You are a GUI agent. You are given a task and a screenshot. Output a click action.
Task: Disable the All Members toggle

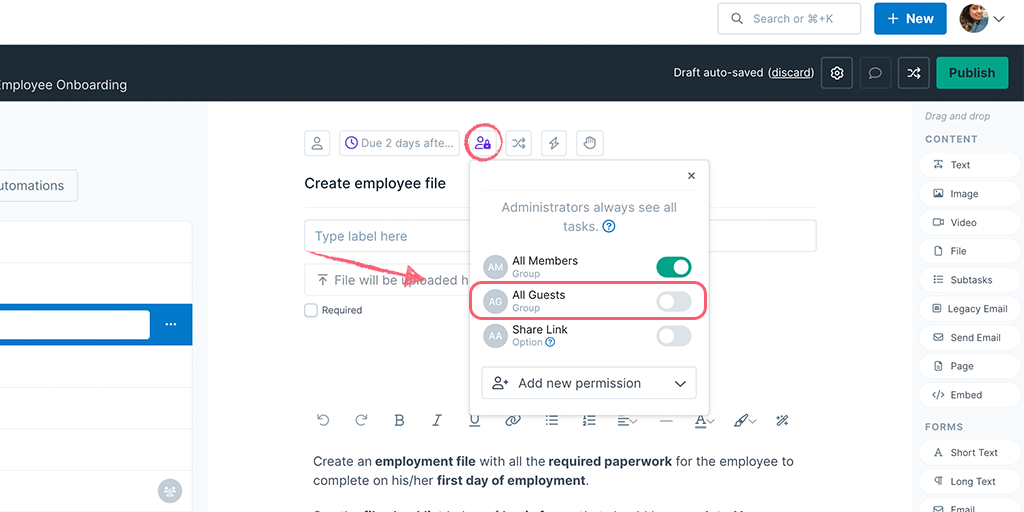click(x=673, y=266)
